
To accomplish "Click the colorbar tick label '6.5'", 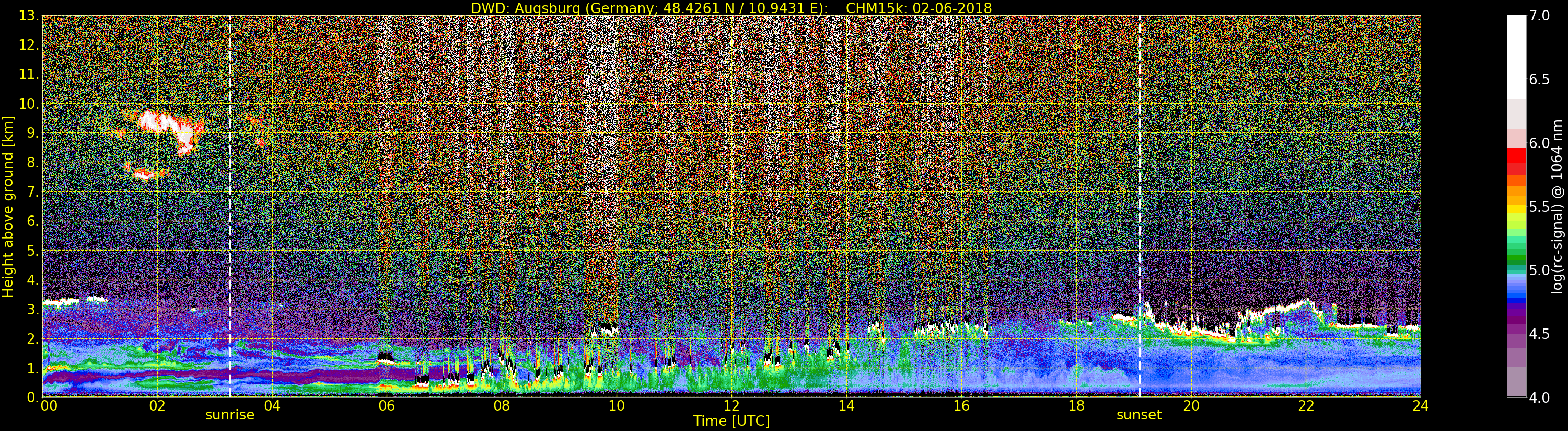I will click(1539, 80).
